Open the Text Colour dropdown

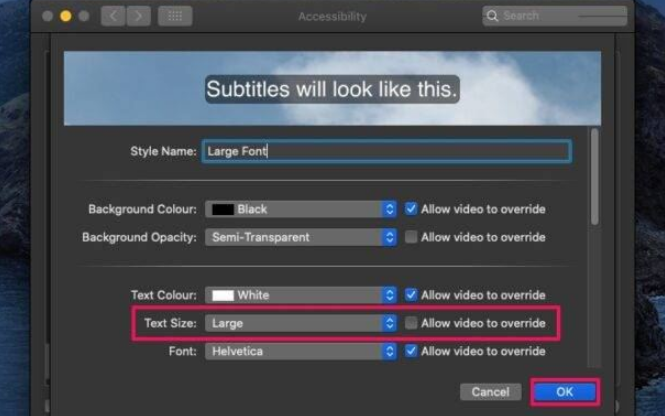[x=301, y=295]
